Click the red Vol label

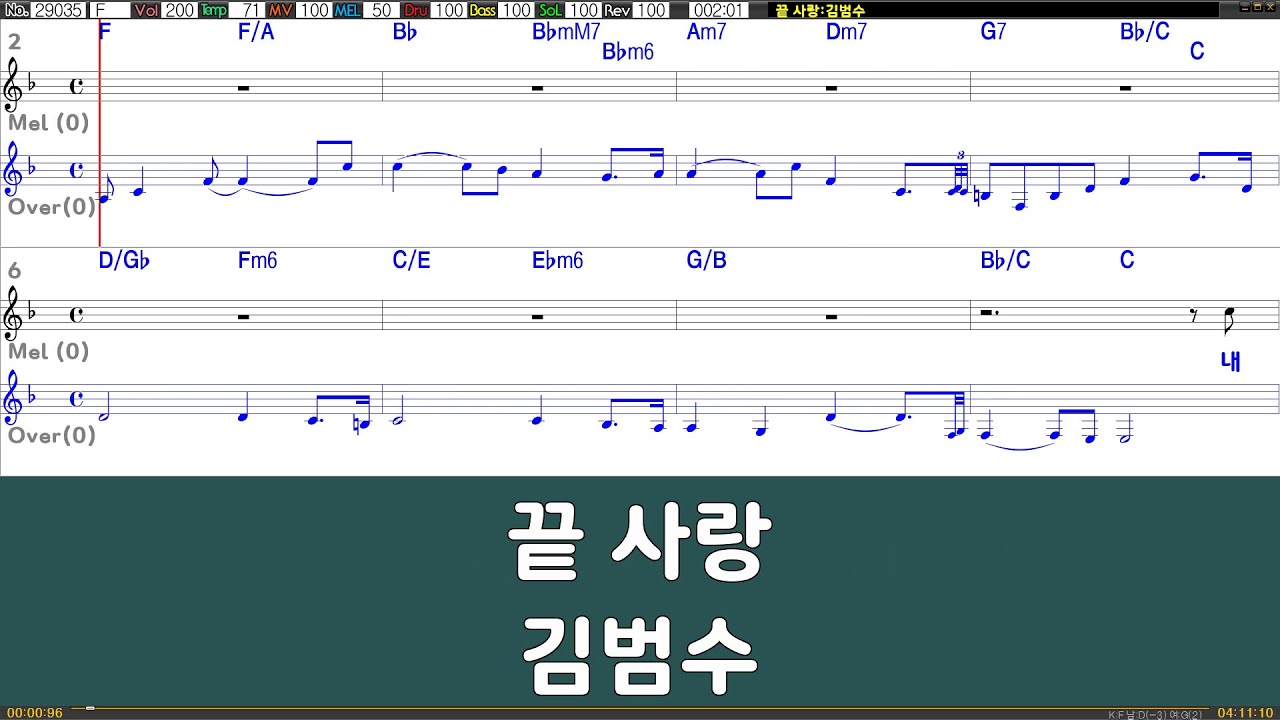(x=146, y=10)
